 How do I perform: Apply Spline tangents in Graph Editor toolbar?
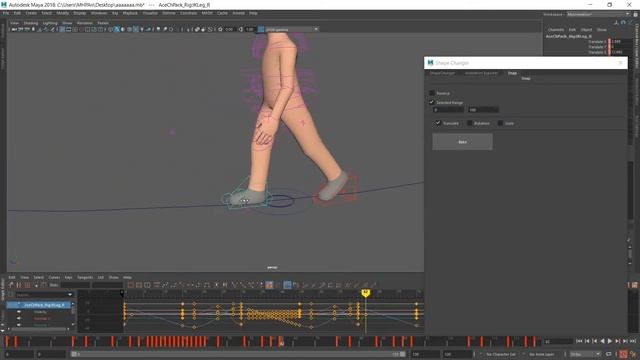[x=165, y=285]
